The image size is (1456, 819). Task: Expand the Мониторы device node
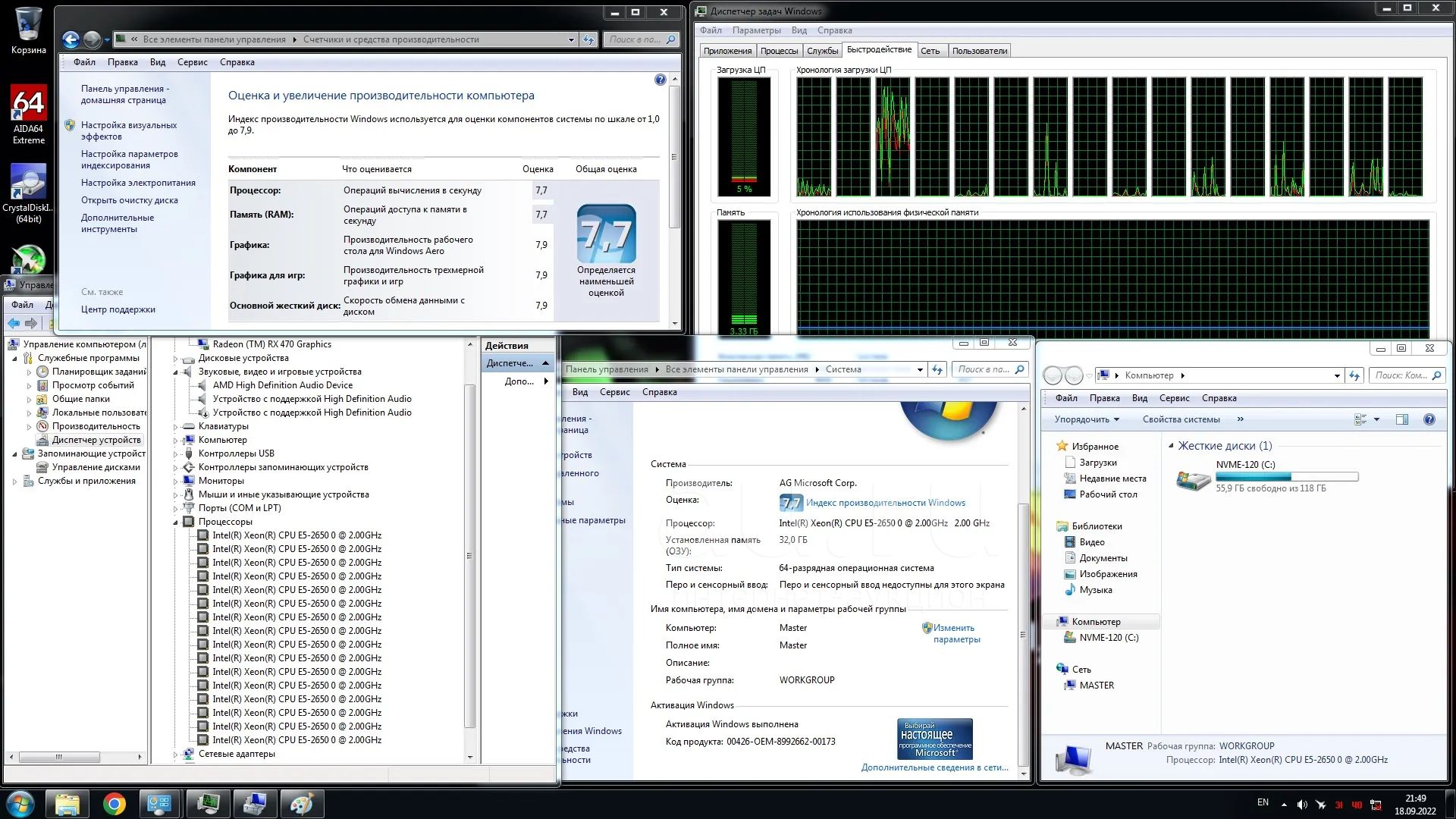(176, 482)
